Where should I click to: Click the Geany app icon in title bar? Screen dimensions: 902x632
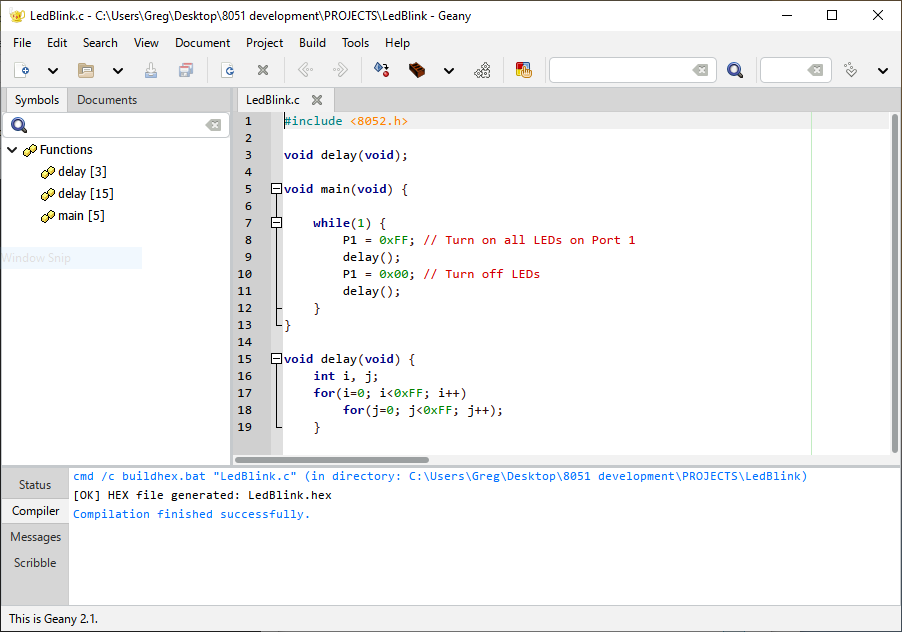click(17, 16)
